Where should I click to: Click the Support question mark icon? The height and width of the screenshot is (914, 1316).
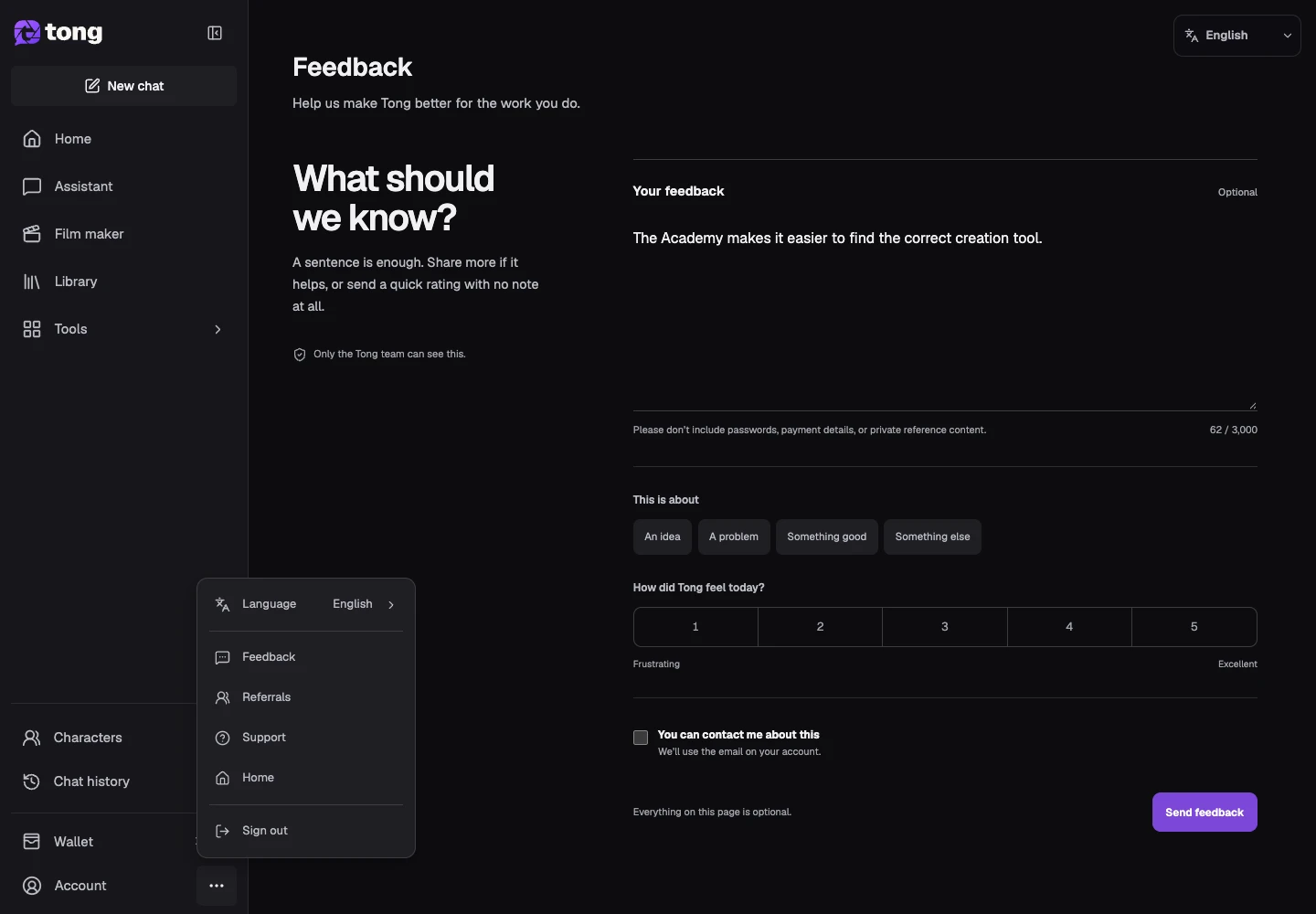point(222,738)
